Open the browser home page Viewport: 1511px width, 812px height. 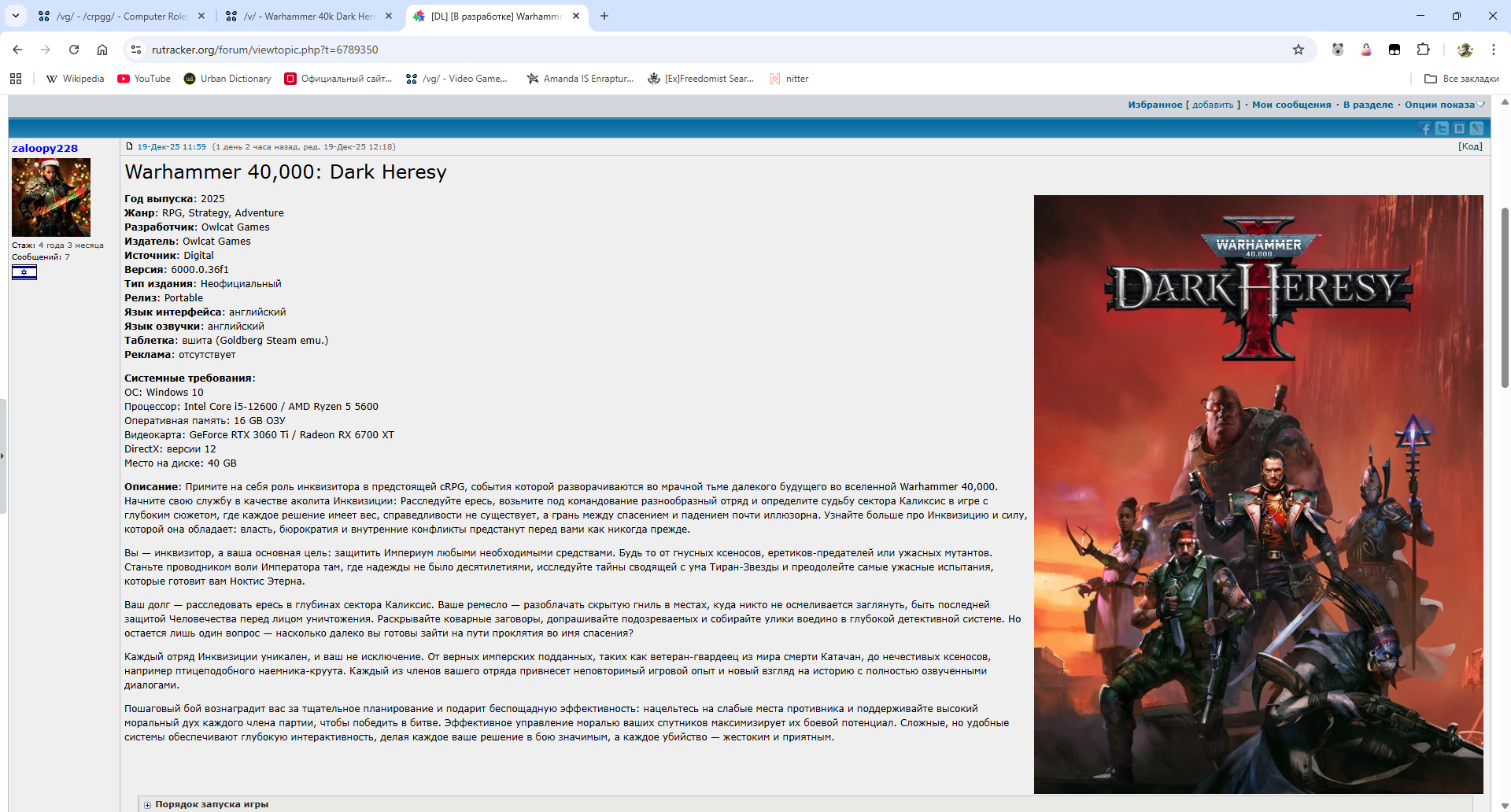pos(102,50)
